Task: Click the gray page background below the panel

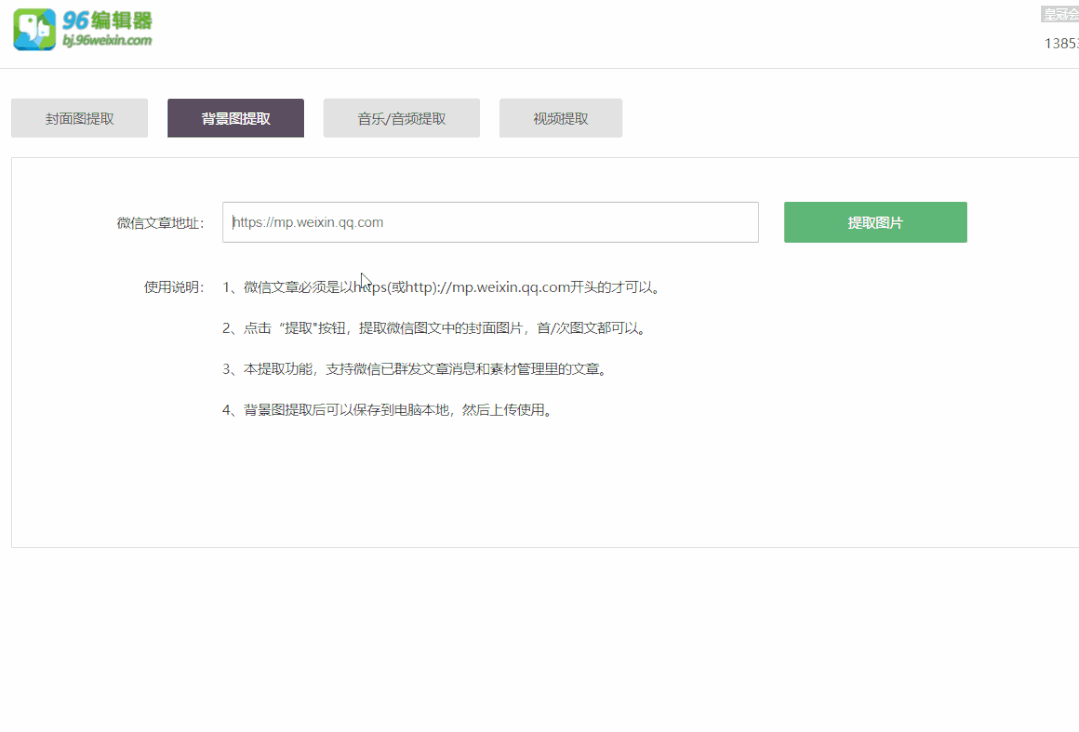Action: coord(540,640)
